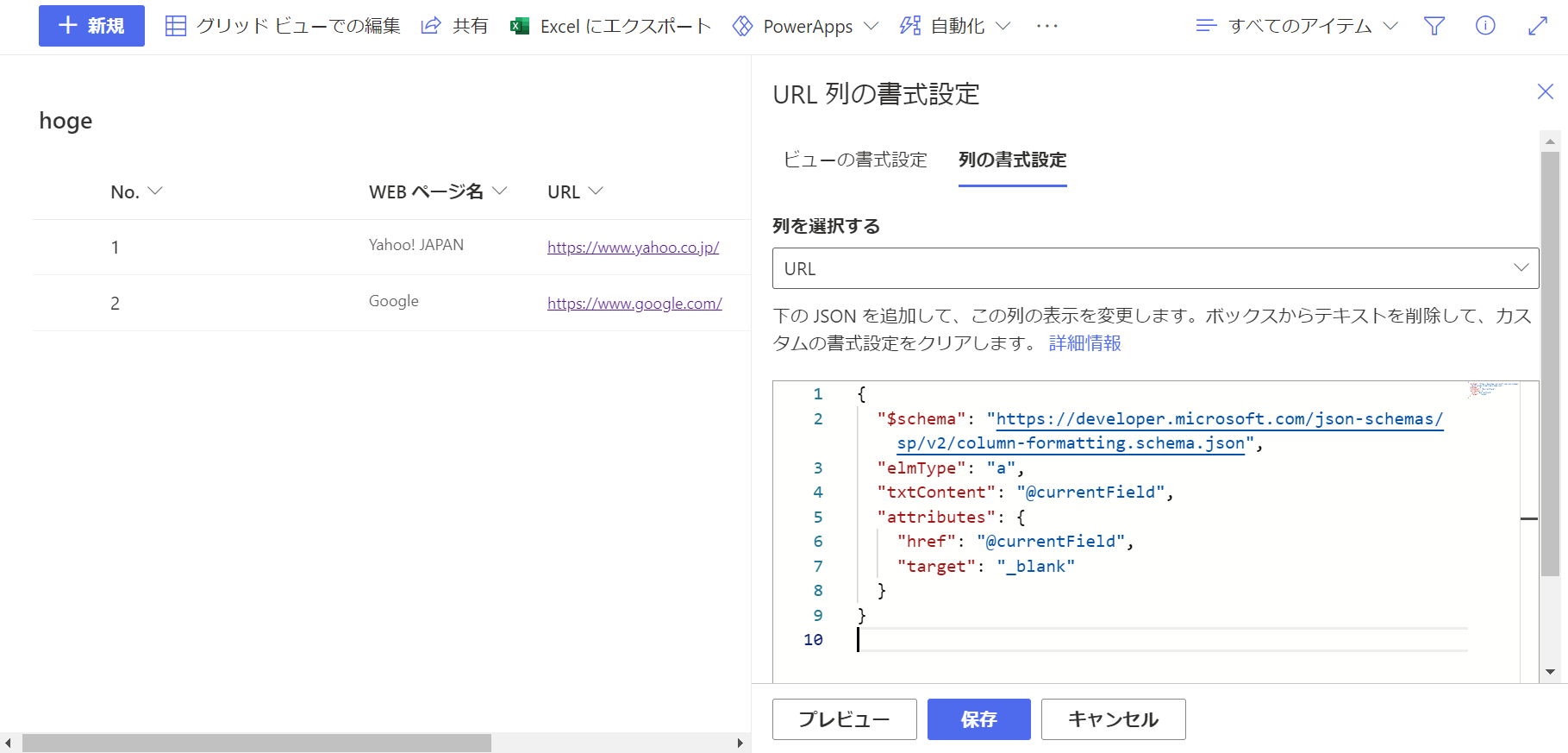This screenshot has width=1568, height=753.
Task: Click the right scroll arrow of list scrollbar
Action: (x=740, y=744)
